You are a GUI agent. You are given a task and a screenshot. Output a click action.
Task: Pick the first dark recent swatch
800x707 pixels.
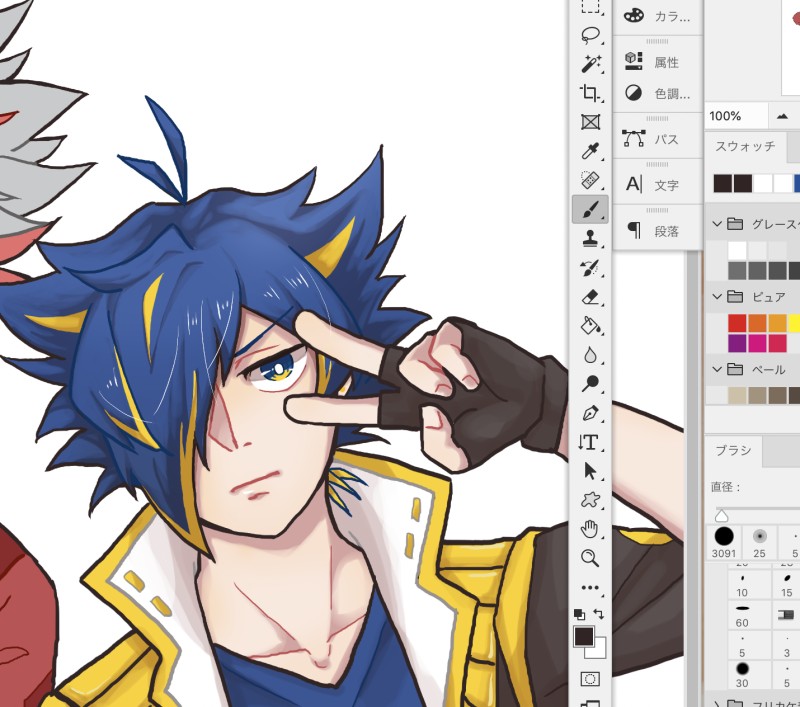tap(722, 184)
